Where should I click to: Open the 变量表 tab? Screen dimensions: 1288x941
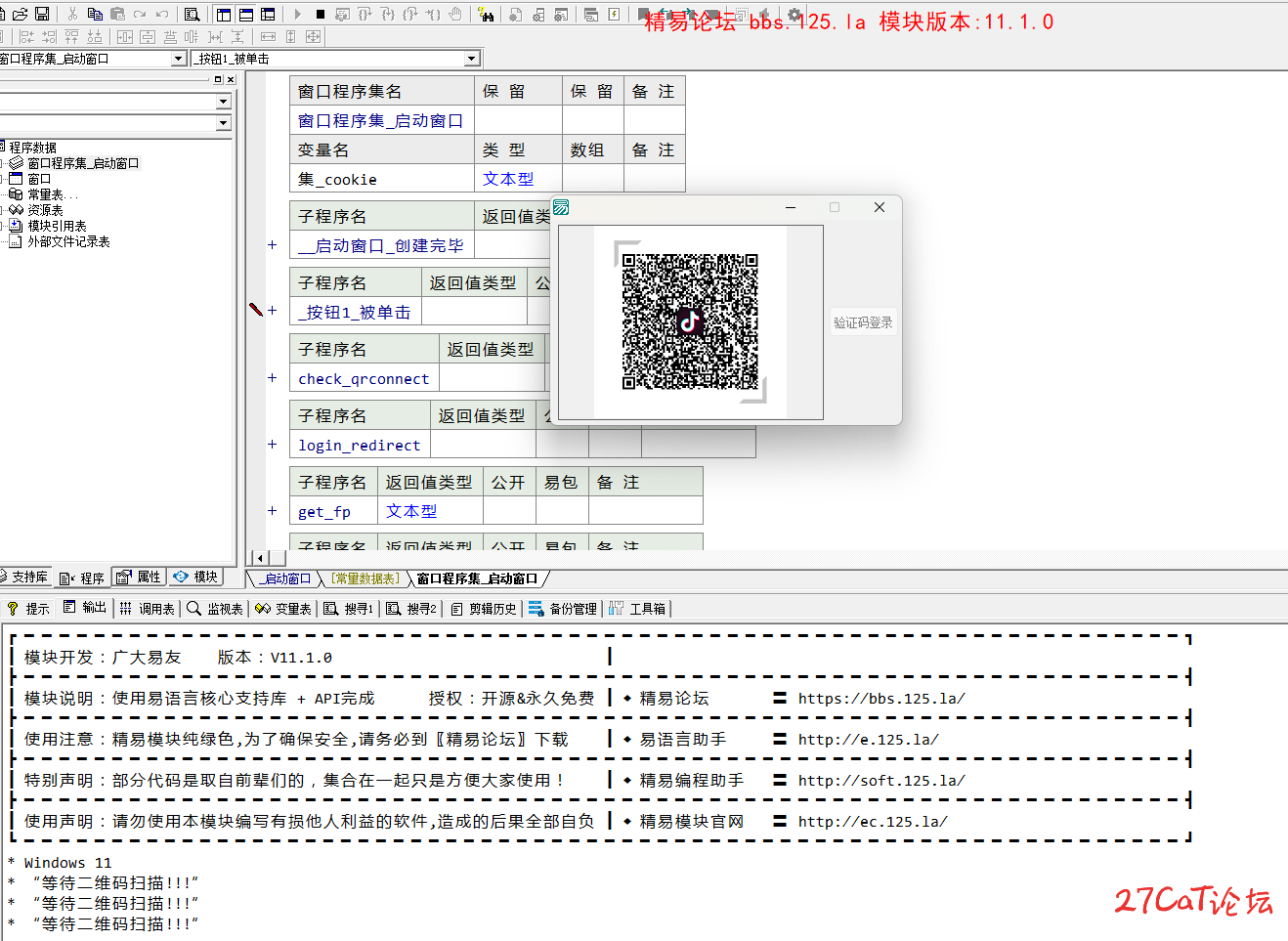pyautogui.click(x=283, y=608)
